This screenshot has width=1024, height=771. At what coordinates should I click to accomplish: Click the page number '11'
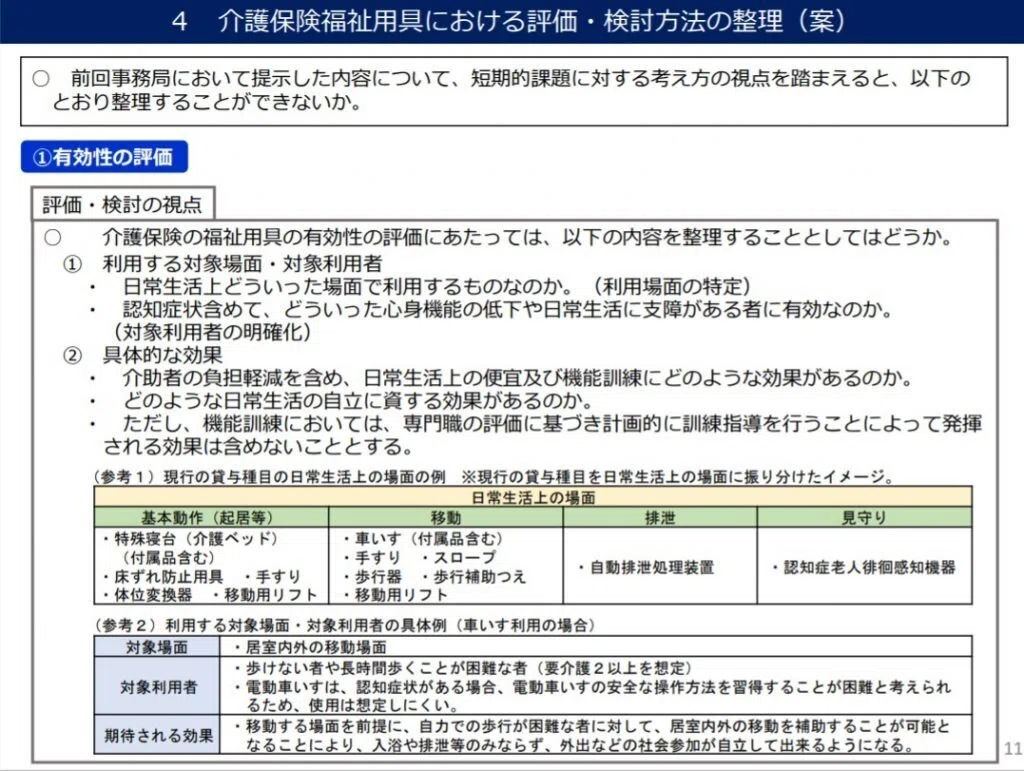(x=1013, y=748)
